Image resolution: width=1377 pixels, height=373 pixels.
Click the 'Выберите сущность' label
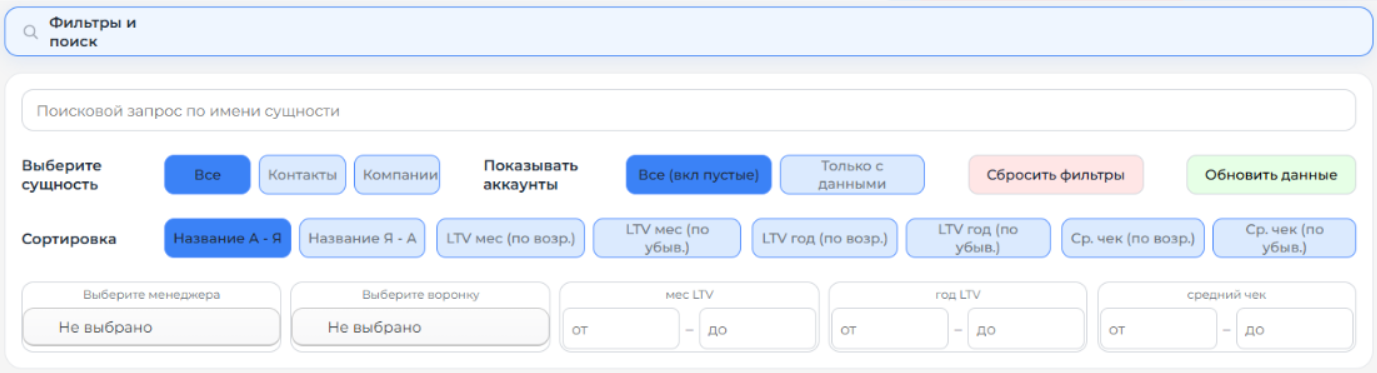[x=62, y=175]
